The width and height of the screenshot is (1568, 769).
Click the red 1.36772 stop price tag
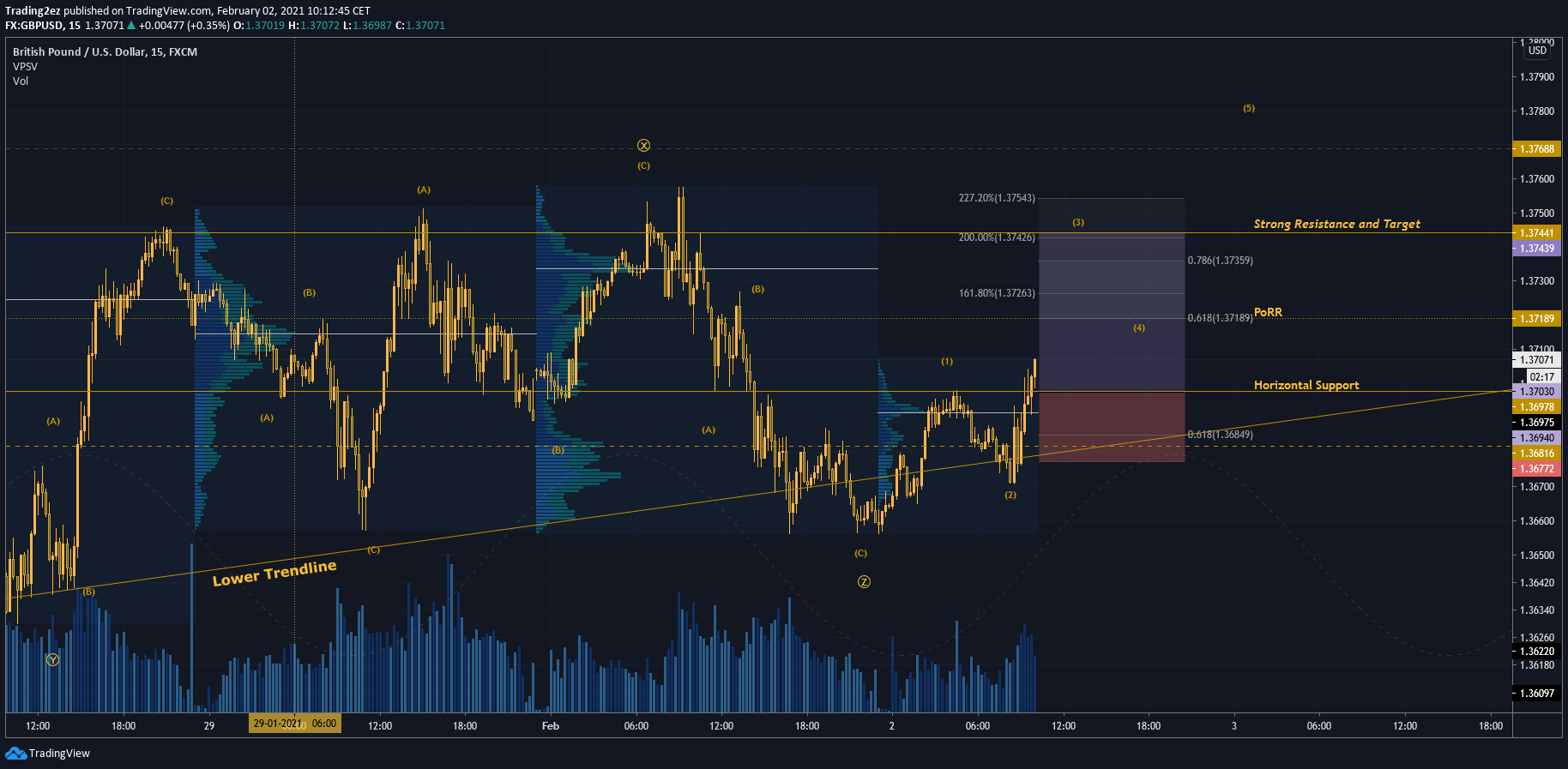point(1536,469)
